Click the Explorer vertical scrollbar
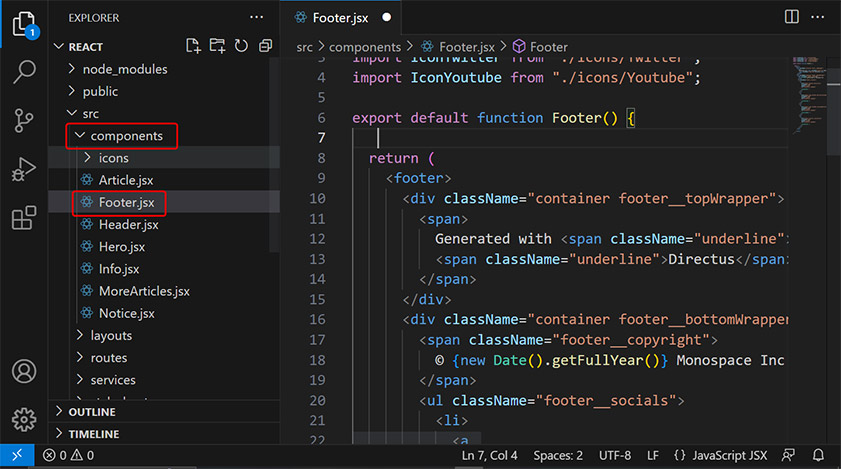This screenshot has height=469, width=841. point(274,156)
